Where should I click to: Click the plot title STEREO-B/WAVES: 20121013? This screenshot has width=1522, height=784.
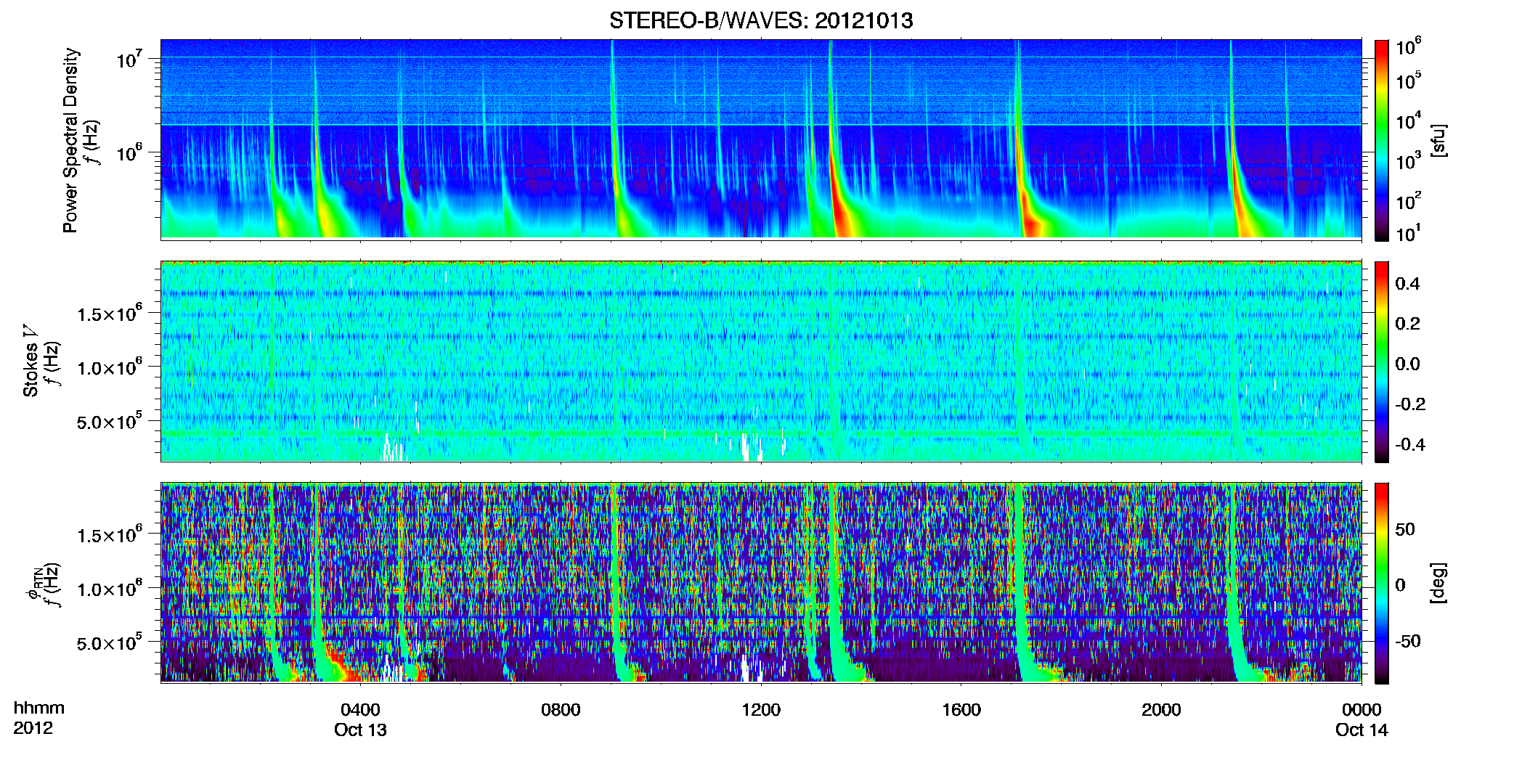[x=761, y=20]
